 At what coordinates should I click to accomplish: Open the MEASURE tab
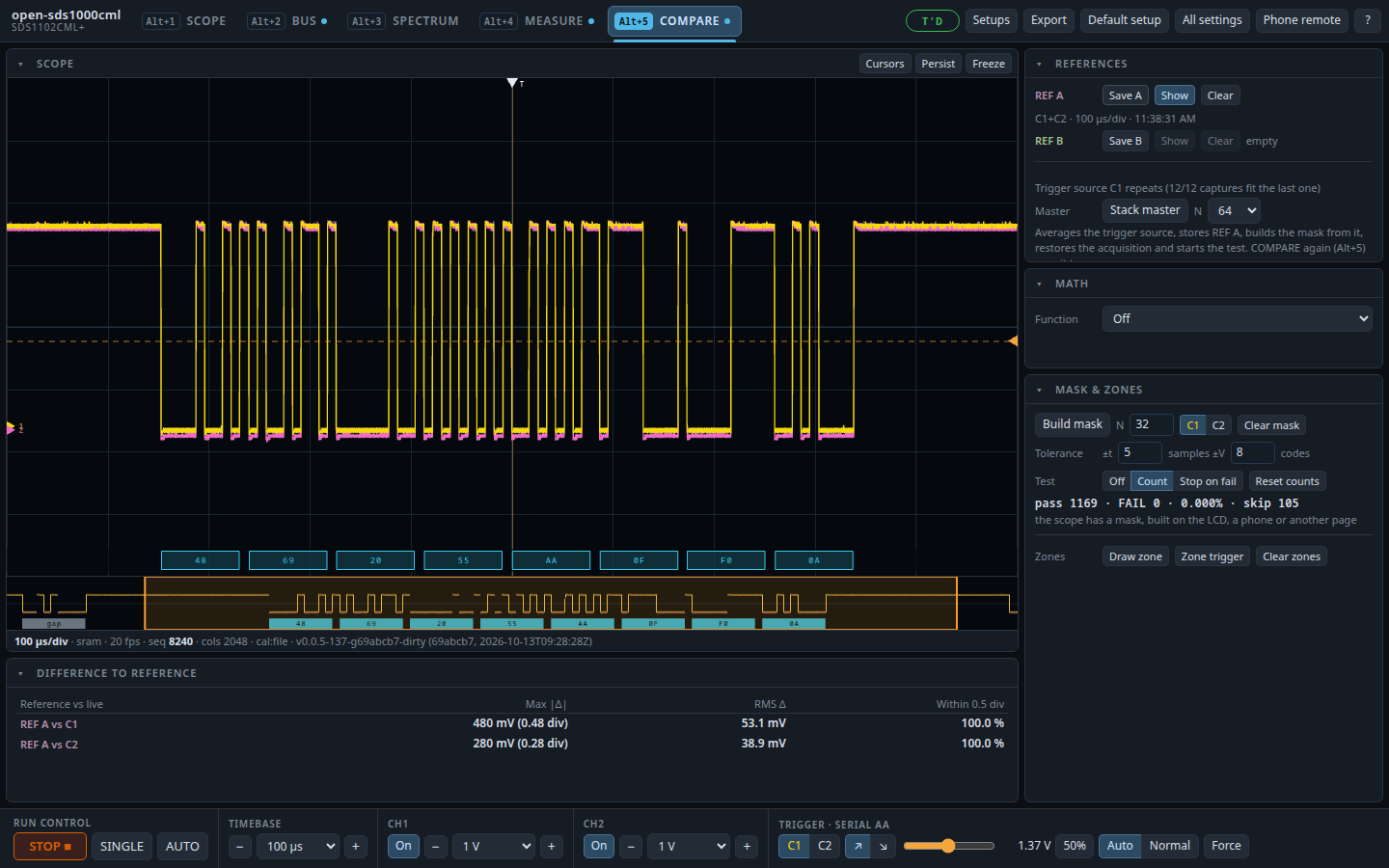point(538,20)
